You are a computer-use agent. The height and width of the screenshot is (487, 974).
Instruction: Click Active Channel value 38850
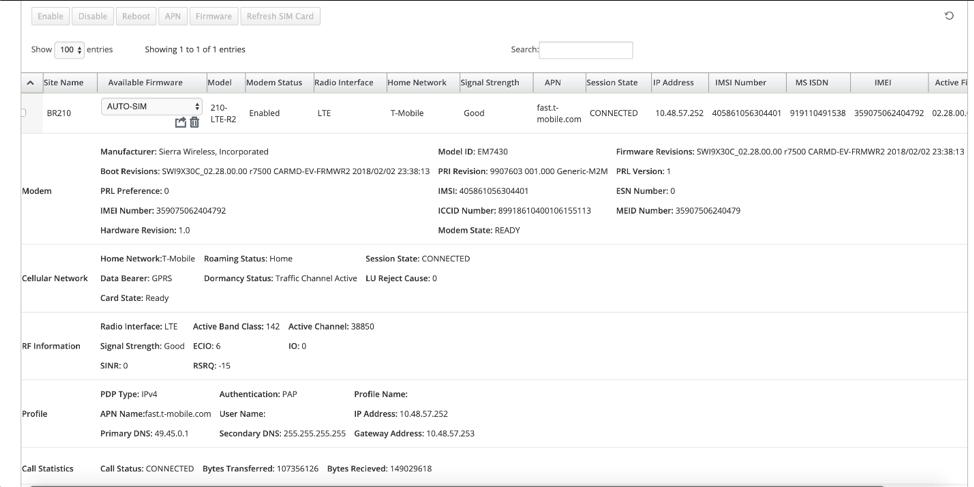click(362, 326)
